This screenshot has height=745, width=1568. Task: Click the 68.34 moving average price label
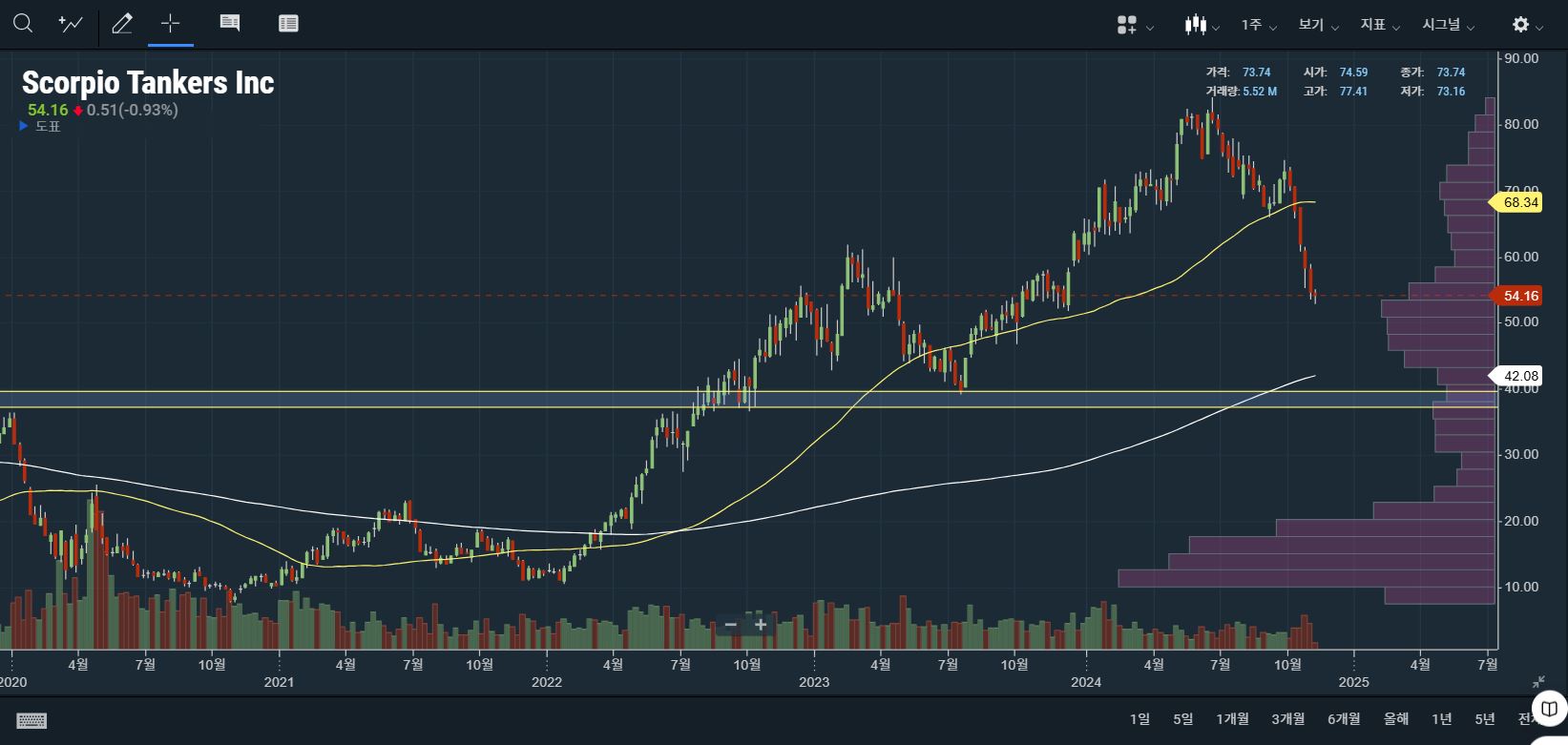[1519, 202]
